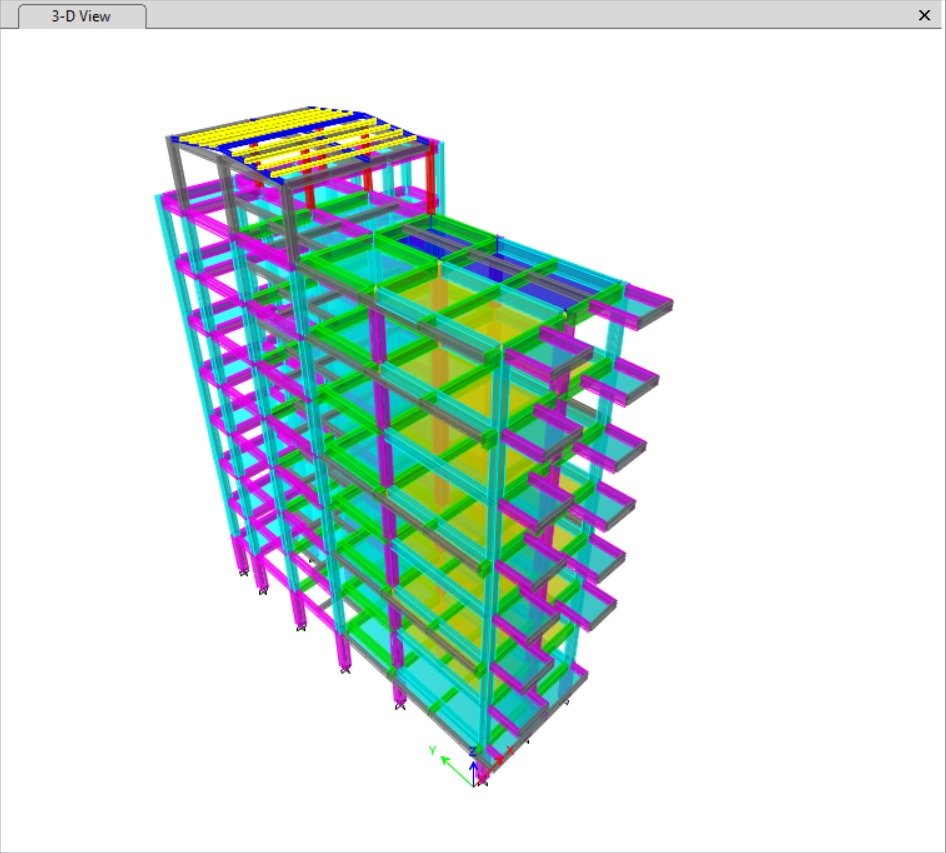Switch to the 3-D View tab

tap(84, 16)
